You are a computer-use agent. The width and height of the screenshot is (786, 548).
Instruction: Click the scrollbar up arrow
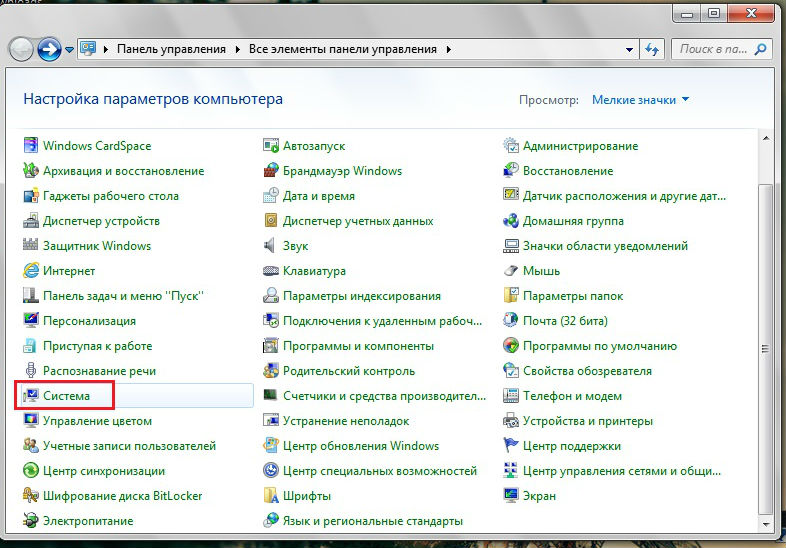click(x=766, y=137)
